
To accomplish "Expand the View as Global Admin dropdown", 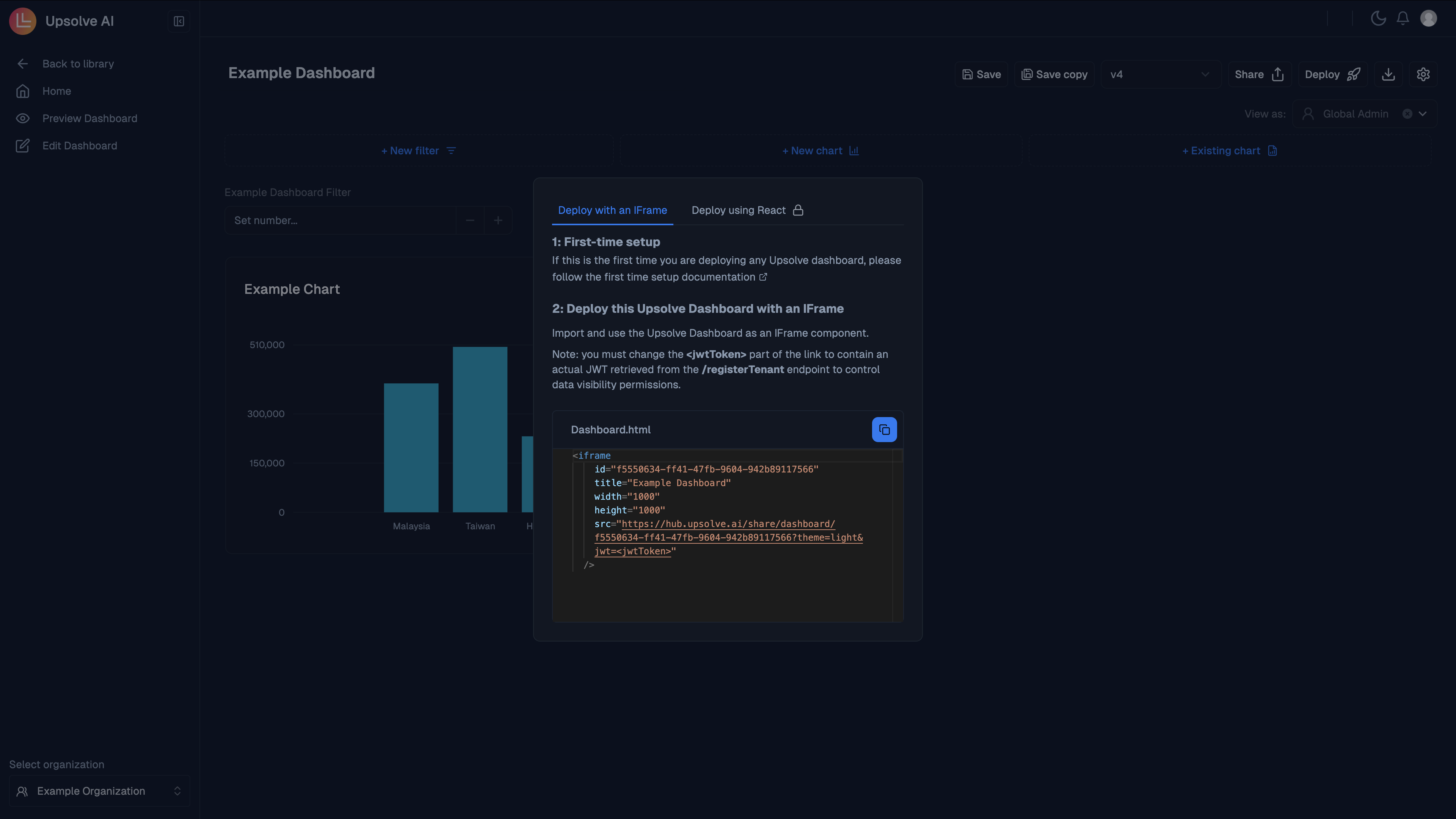I will pyautogui.click(x=1423, y=114).
